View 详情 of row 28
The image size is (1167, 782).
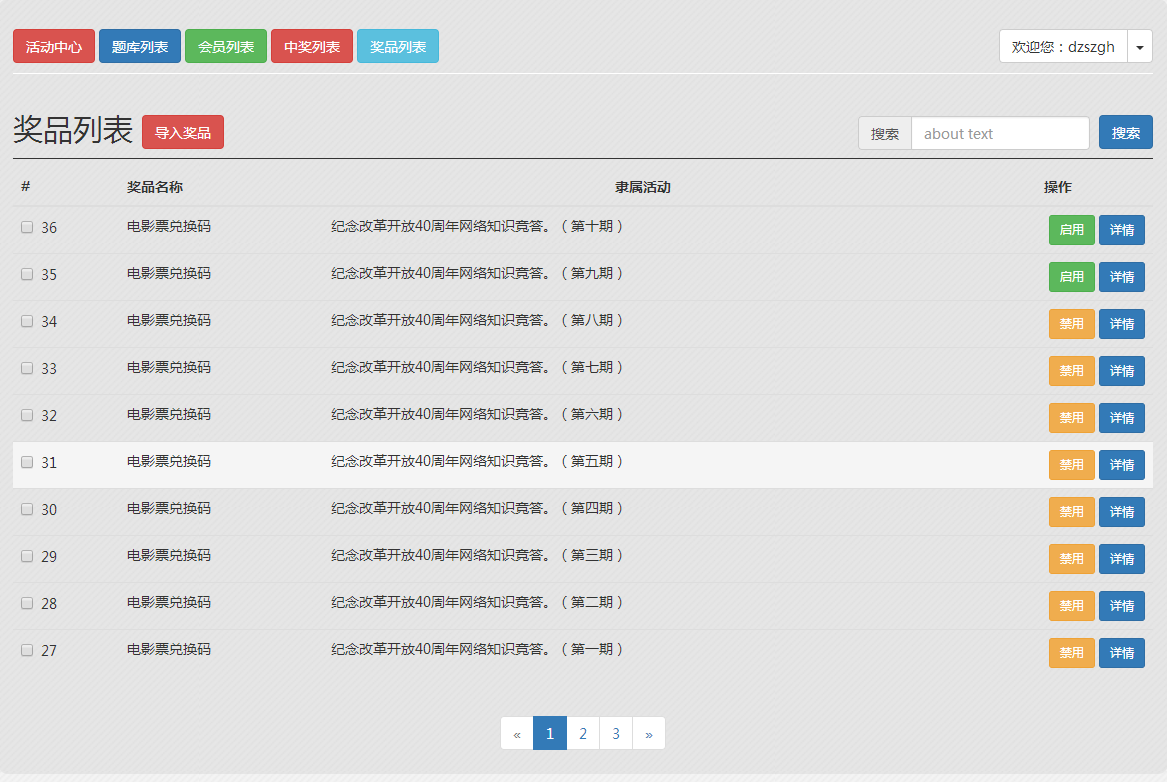(1121, 606)
